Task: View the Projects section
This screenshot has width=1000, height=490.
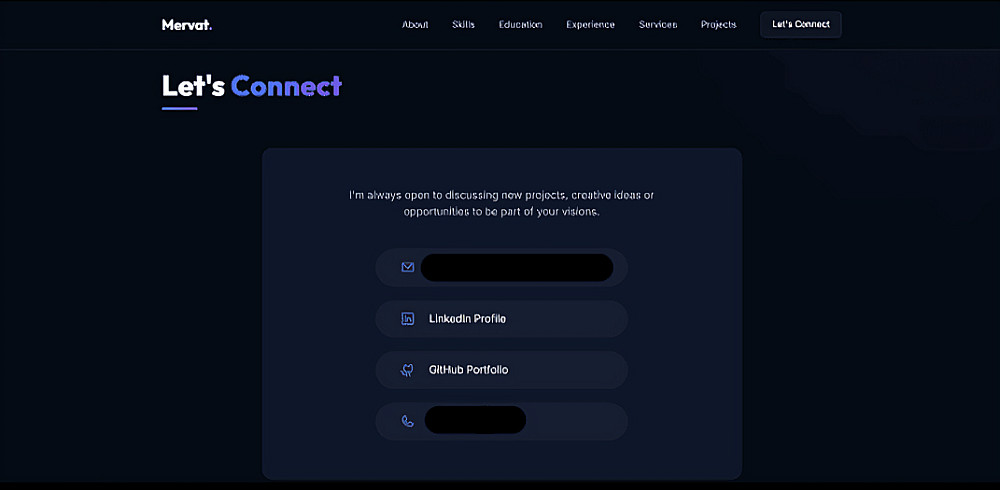Action: (718, 25)
